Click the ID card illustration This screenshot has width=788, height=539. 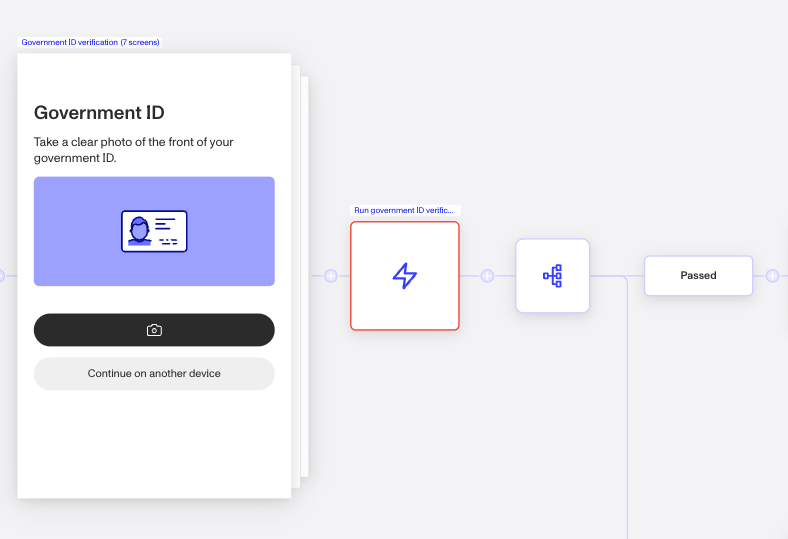point(154,231)
